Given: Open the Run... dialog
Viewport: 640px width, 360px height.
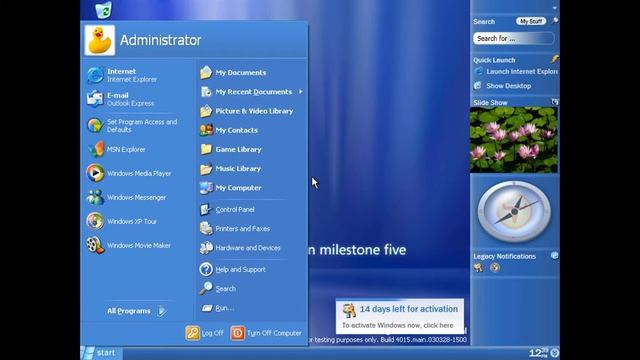Looking at the screenshot, I should click(217, 308).
